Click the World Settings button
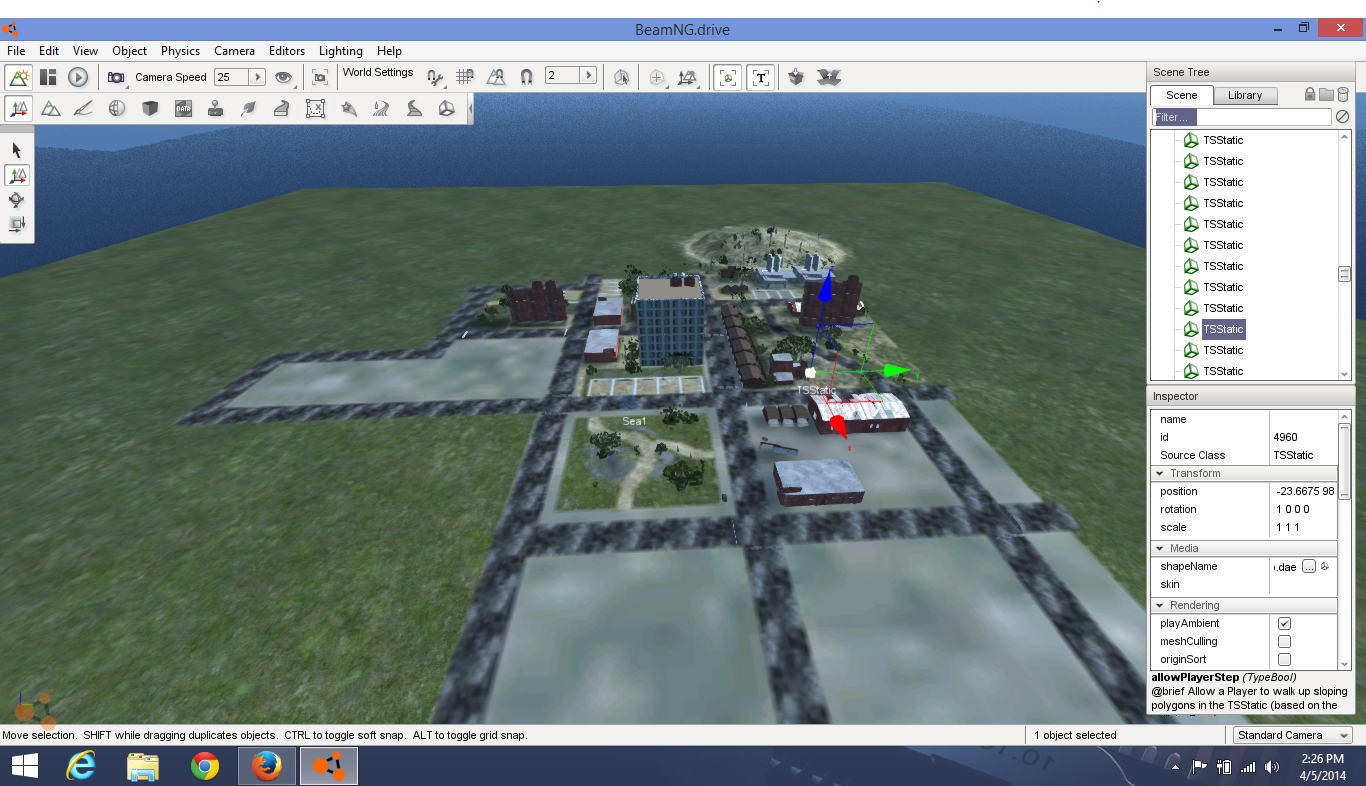Screen dimensions: 1366x786 click(378, 73)
